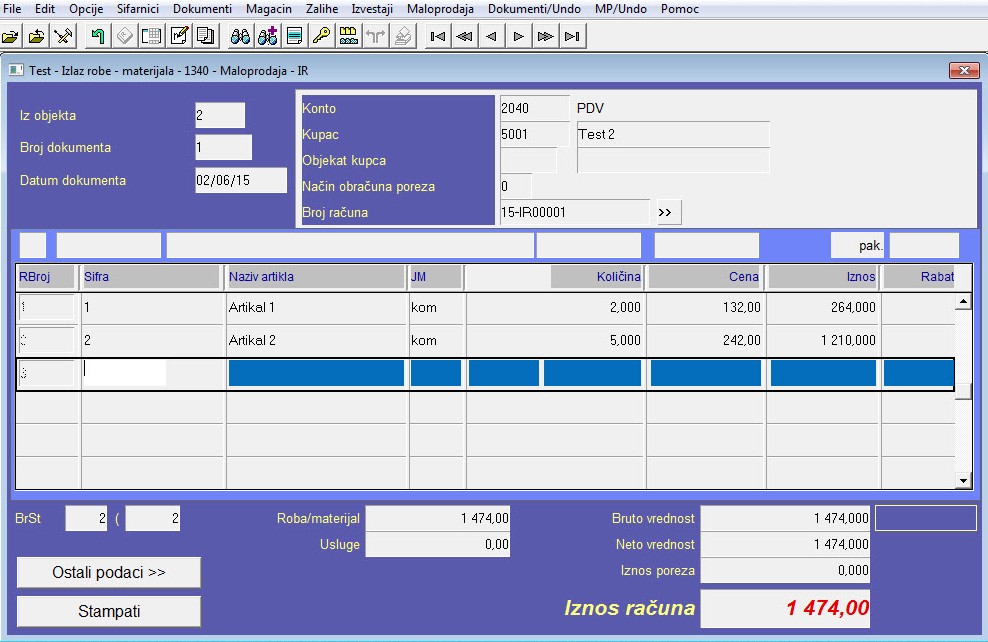
Task: Open the Opcije menu
Action: click(86, 9)
